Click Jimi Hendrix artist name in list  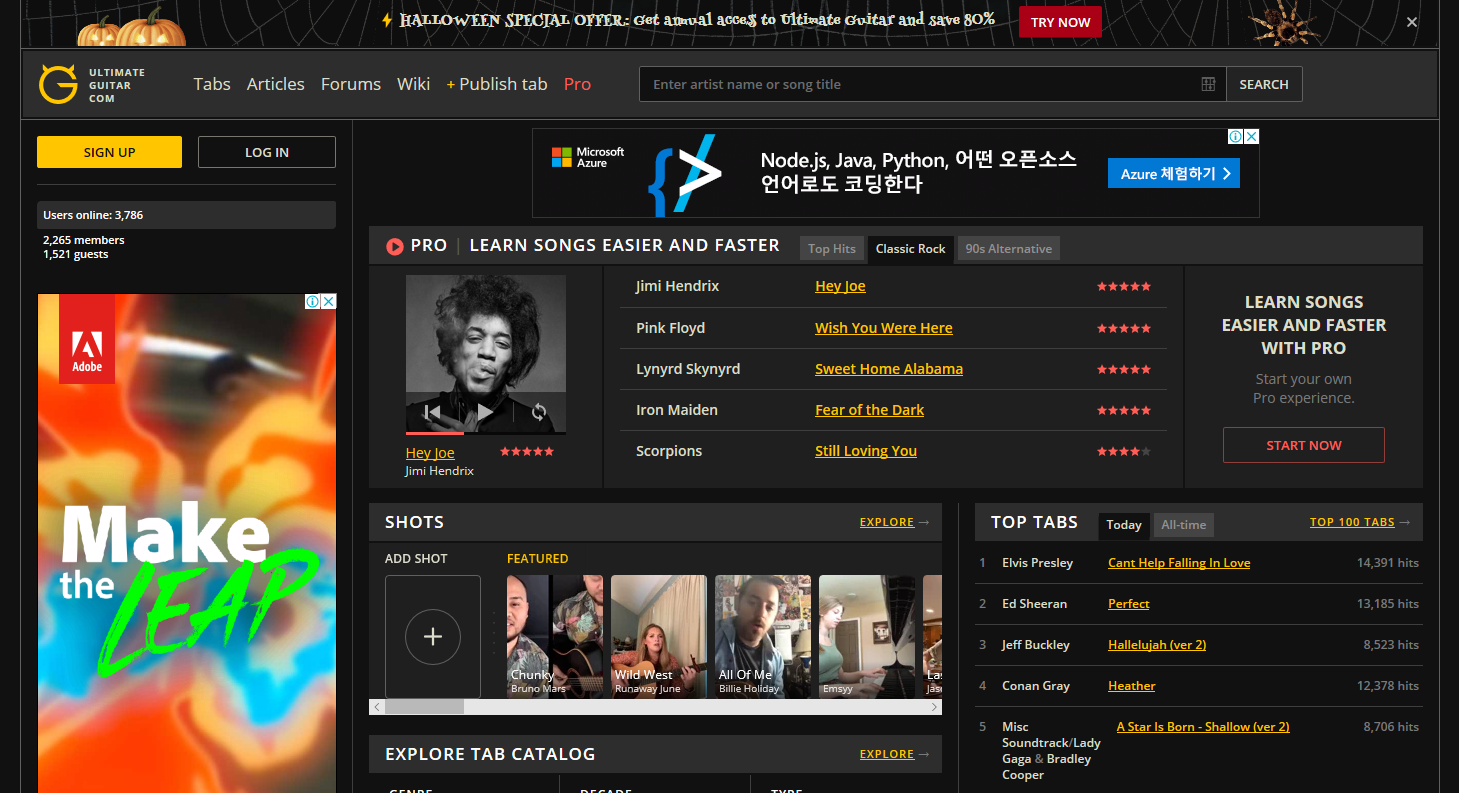point(678,286)
